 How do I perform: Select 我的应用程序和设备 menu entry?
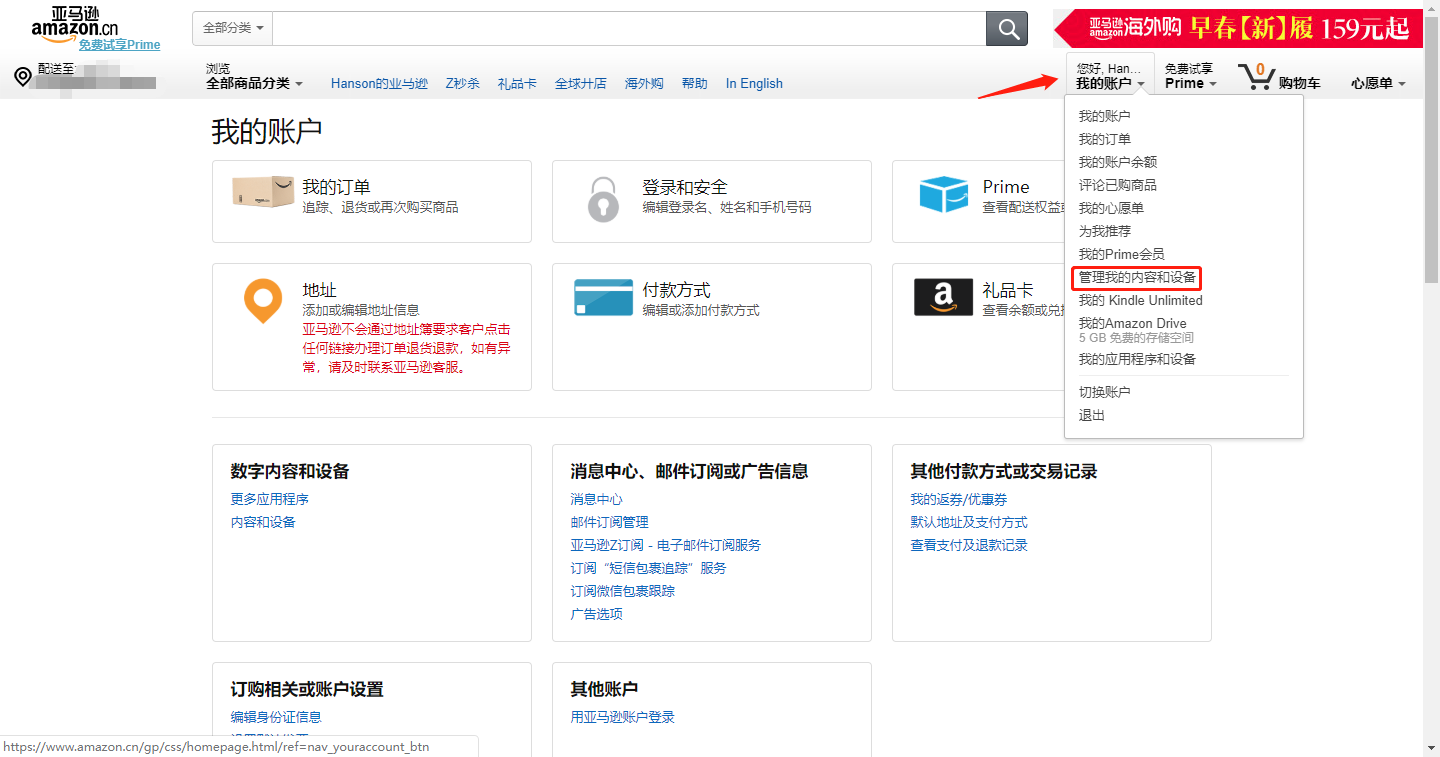click(1137, 359)
